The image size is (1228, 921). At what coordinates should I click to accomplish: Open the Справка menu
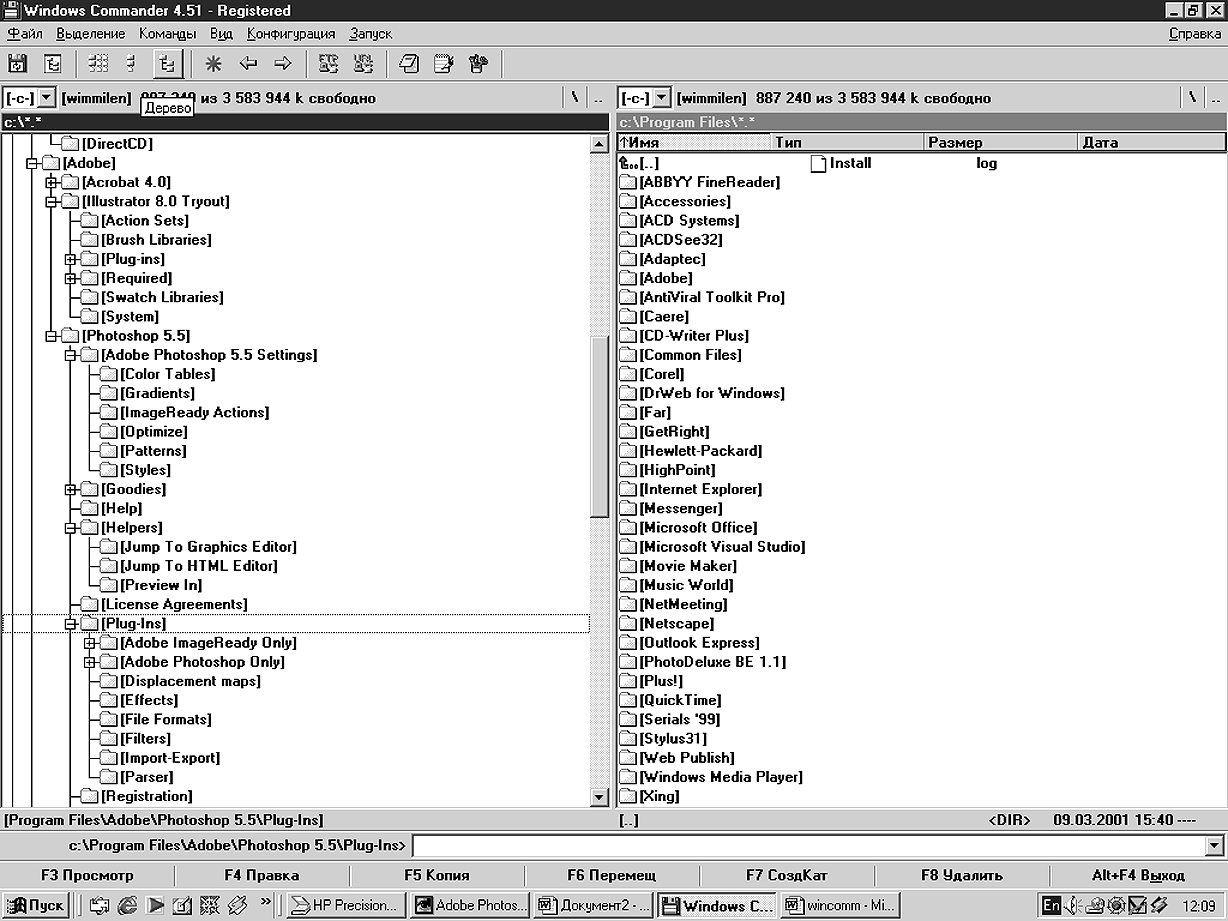click(x=1194, y=34)
